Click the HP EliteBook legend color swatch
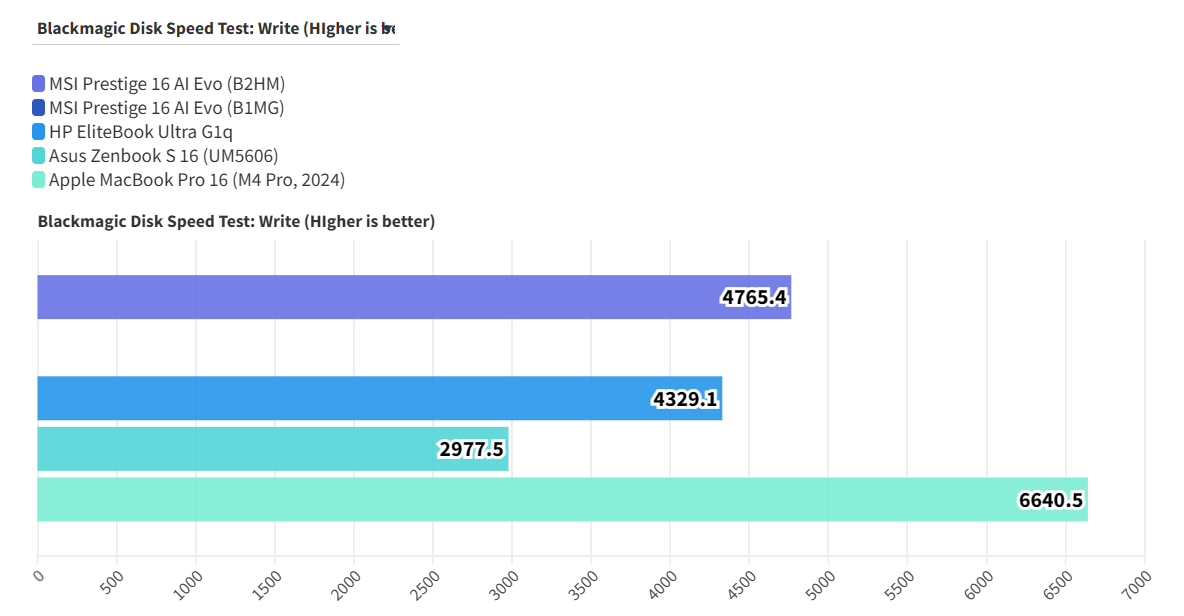 [x=39, y=132]
